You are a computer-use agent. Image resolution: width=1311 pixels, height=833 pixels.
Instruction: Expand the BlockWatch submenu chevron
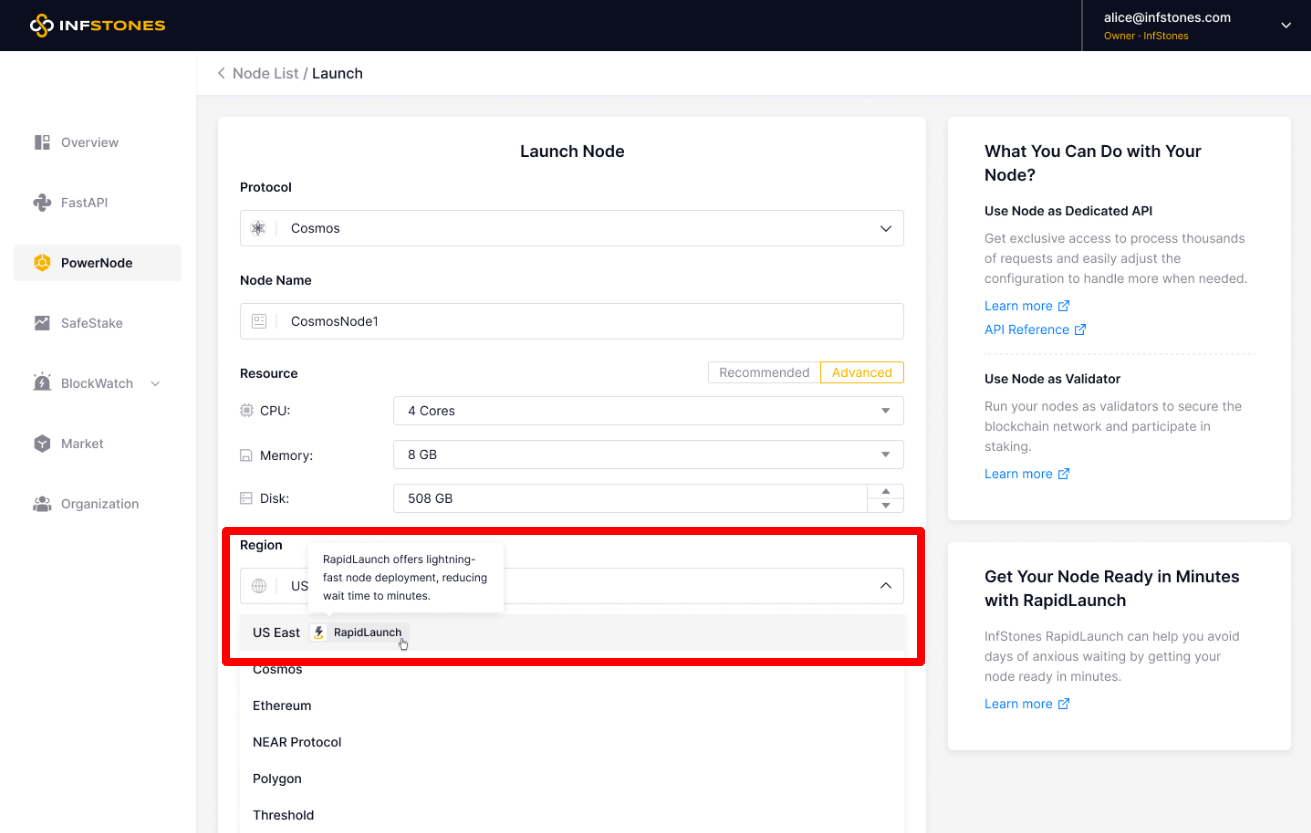[x=155, y=383]
